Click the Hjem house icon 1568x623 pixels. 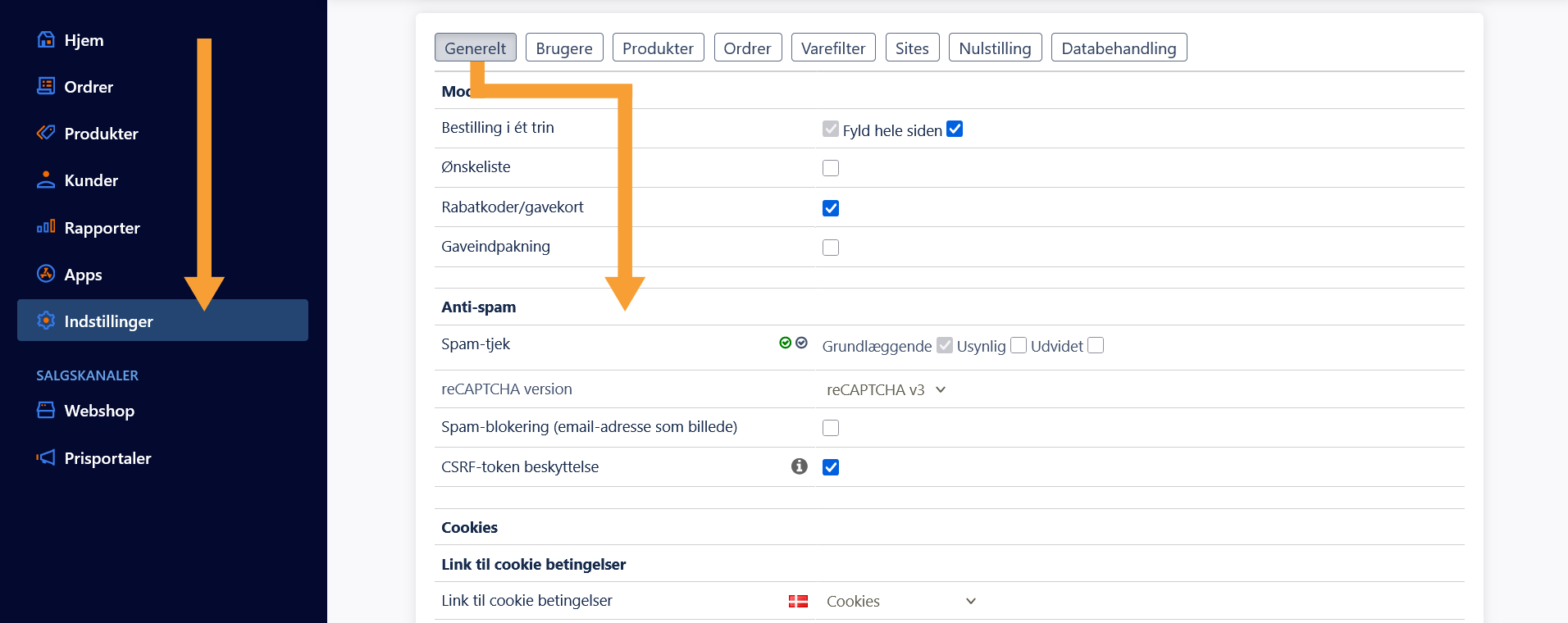click(46, 39)
